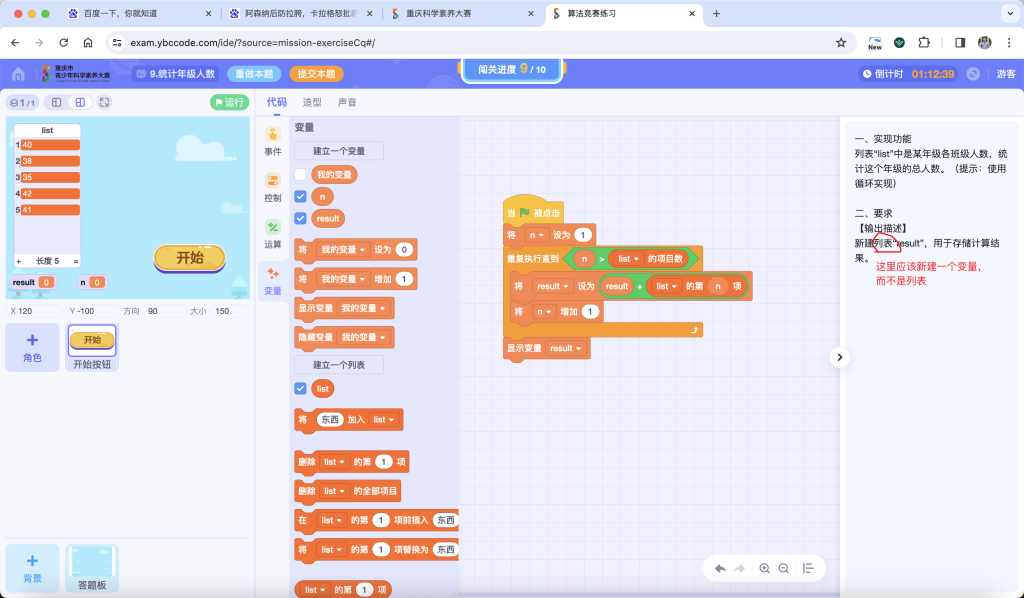Bookmark this page with the star icon

tap(841, 42)
